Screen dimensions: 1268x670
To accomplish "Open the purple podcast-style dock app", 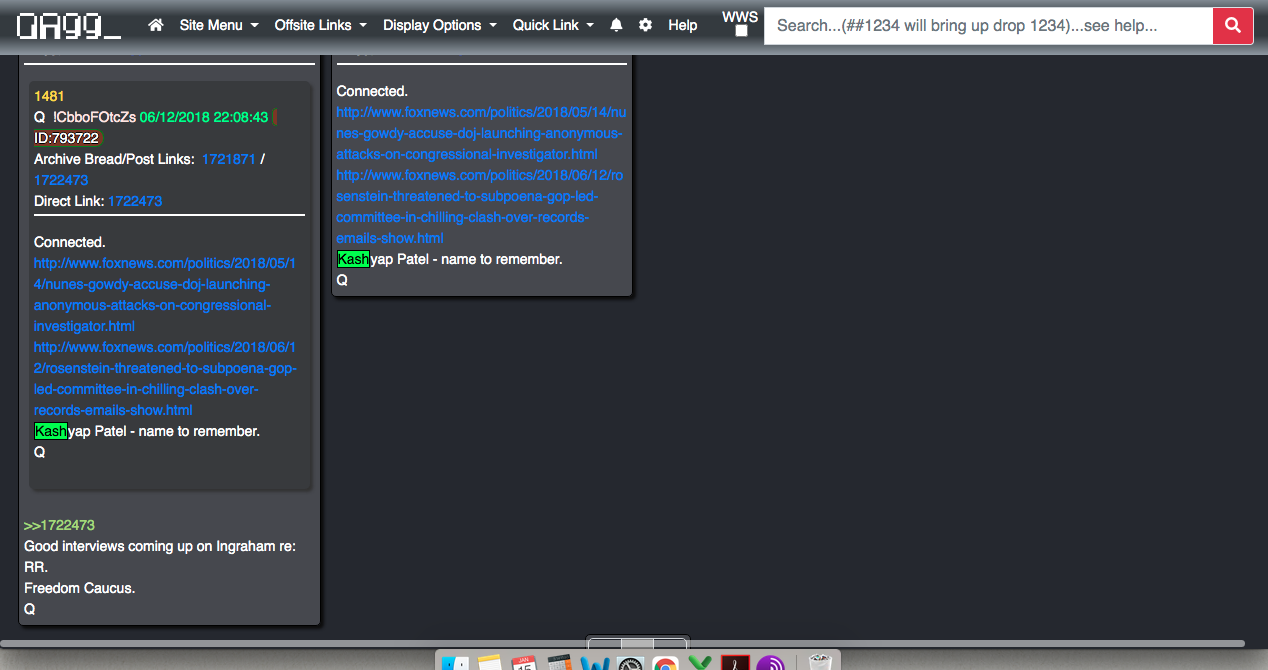I will tap(770, 664).
